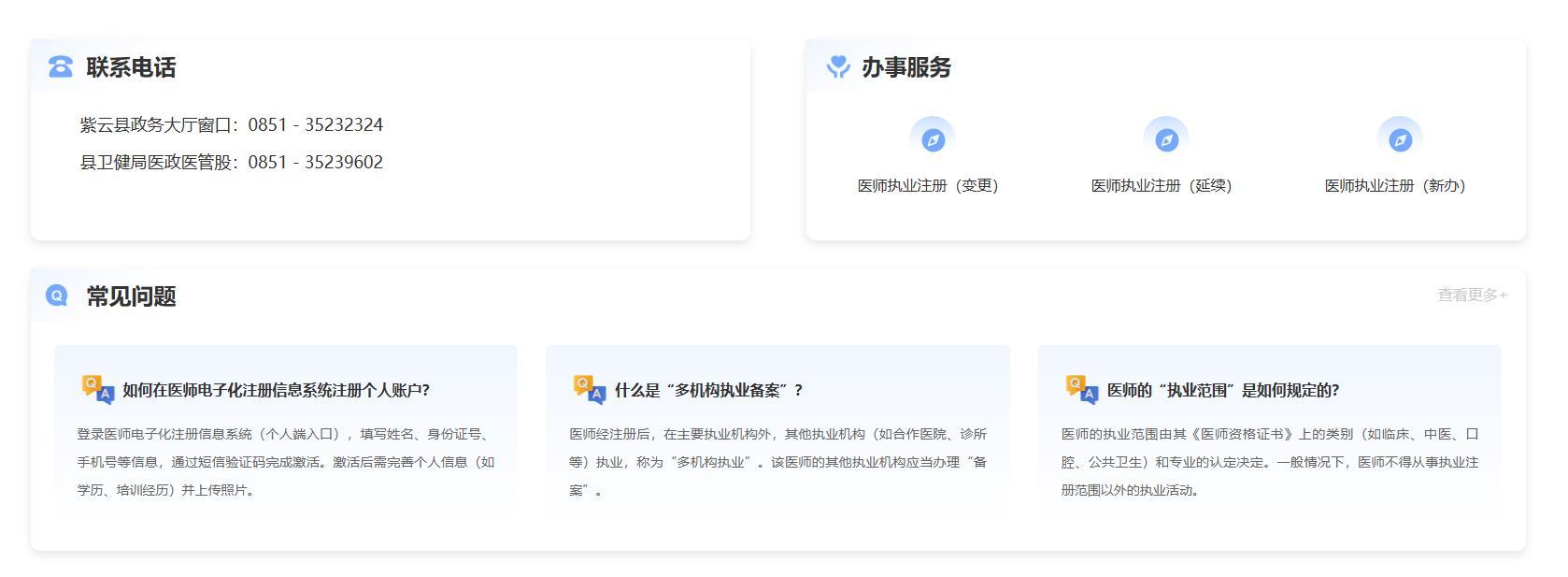The height and width of the screenshot is (577, 1568).
Task: Click 紫云县政务大厅窗口 phone number 0851-35232324
Action: (x=315, y=125)
